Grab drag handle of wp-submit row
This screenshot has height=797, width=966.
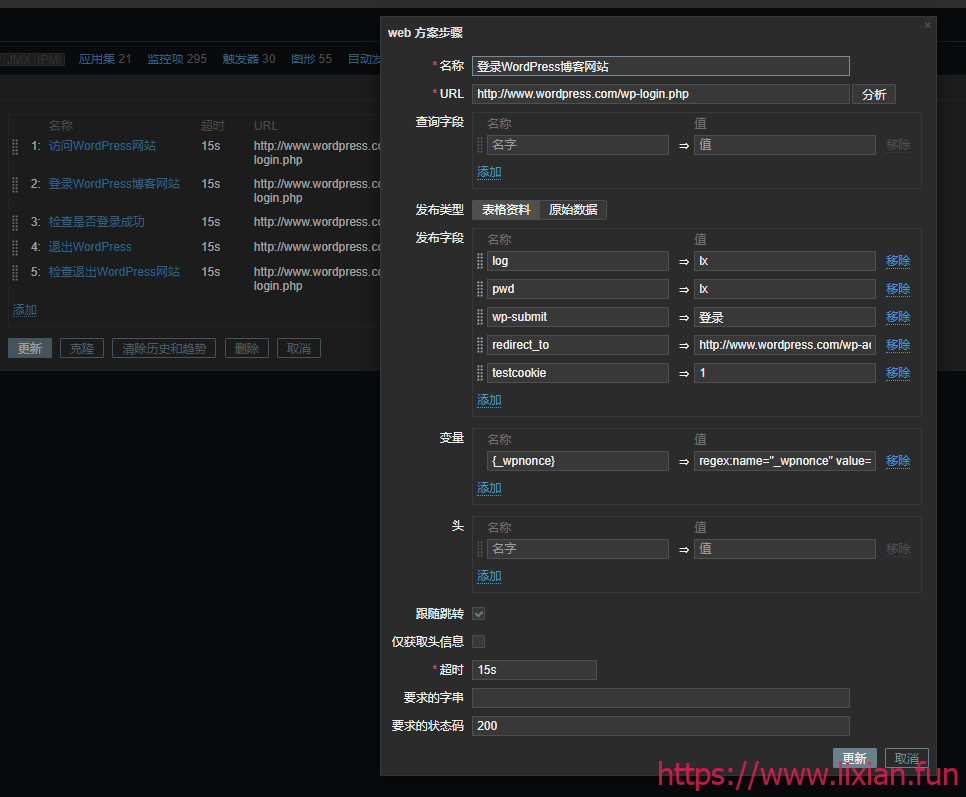coord(480,317)
